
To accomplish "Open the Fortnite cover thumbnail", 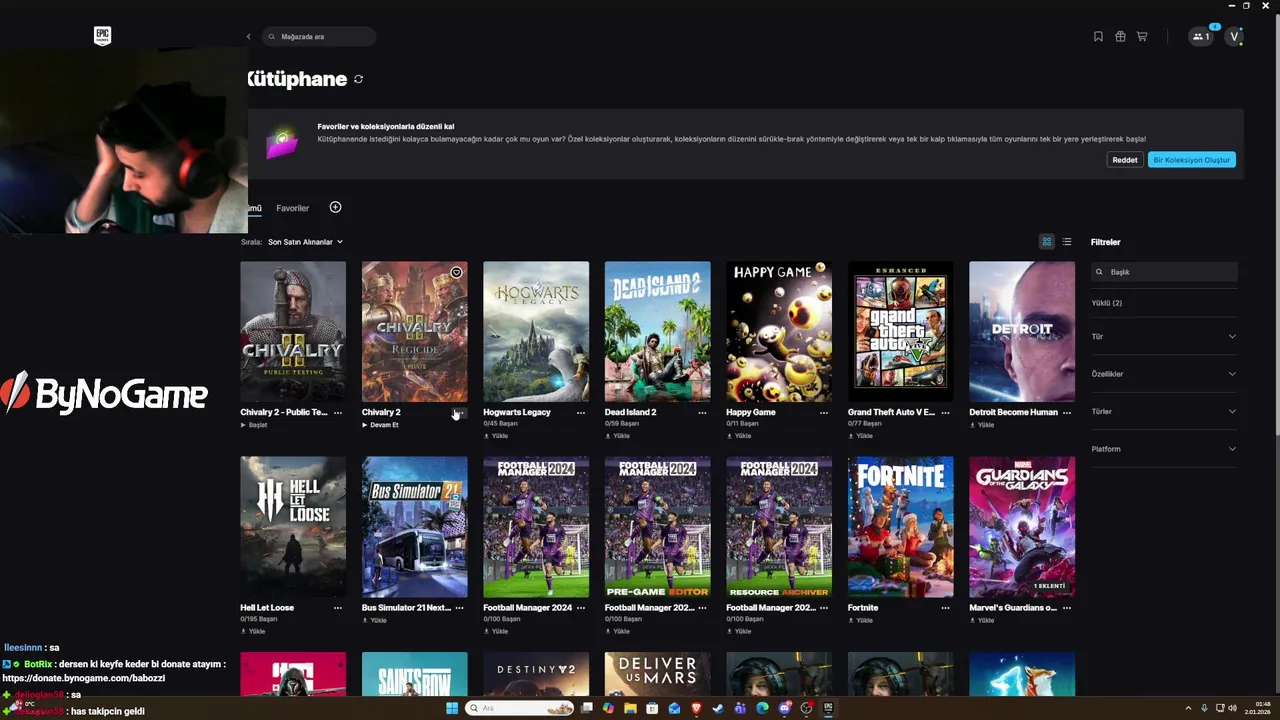I will [x=900, y=527].
